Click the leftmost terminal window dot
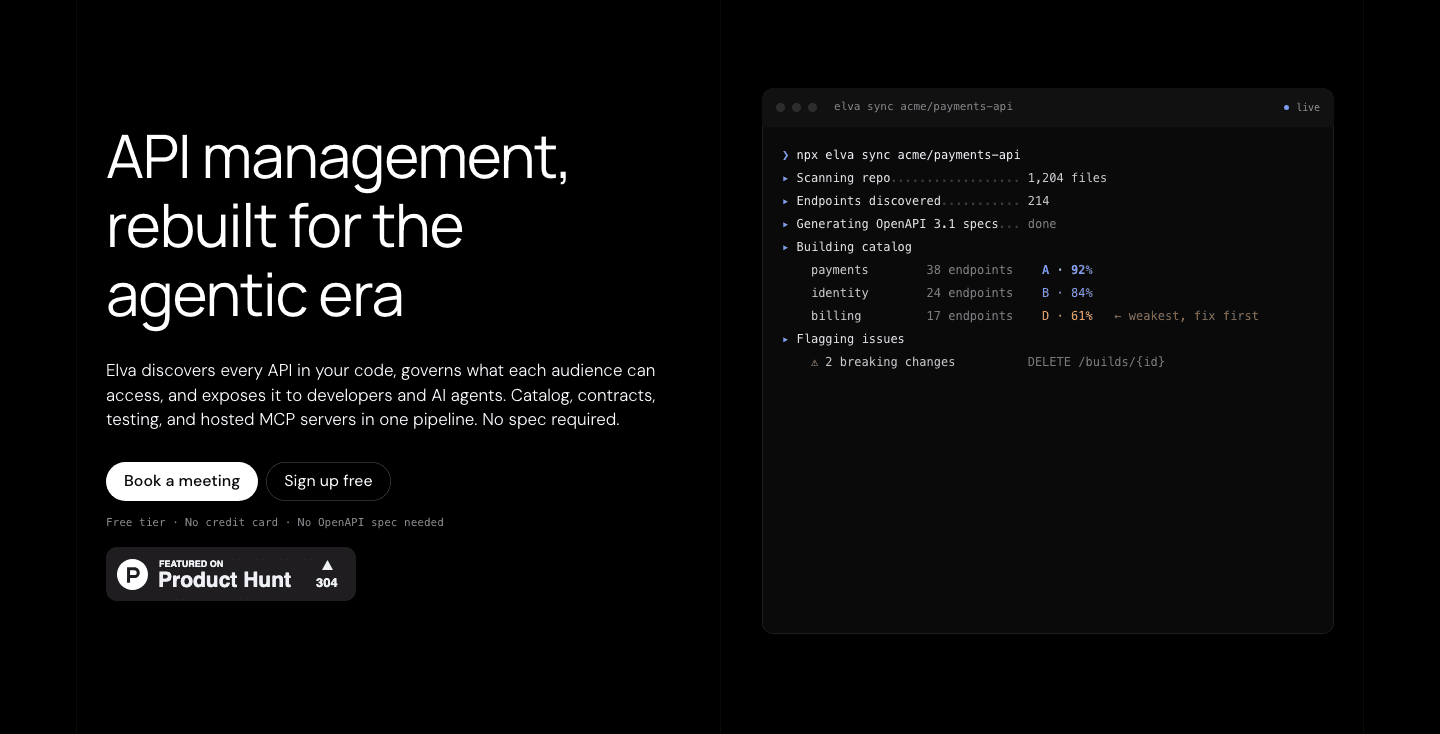 (x=781, y=107)
